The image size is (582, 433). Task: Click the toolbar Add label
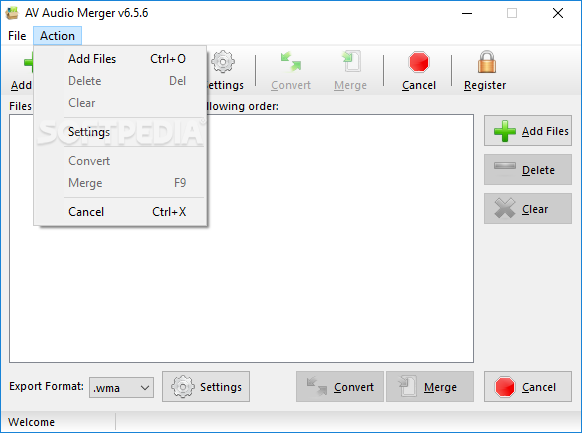click(x=21, y=85)
